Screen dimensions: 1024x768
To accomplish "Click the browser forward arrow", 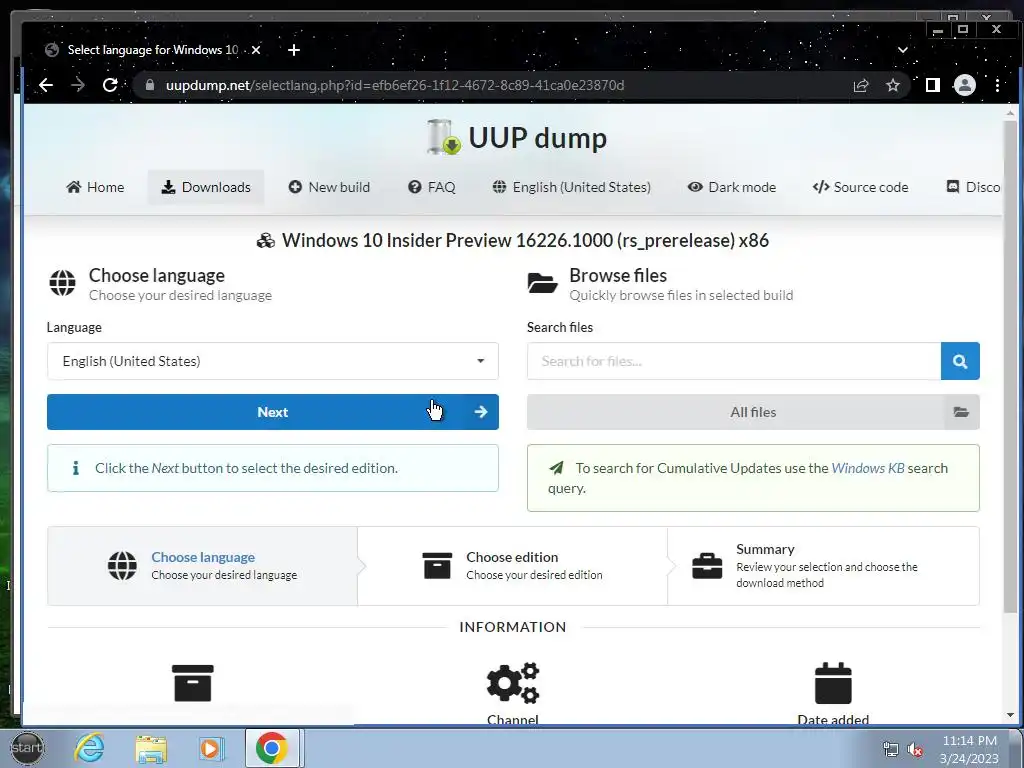I will point(78,85).
